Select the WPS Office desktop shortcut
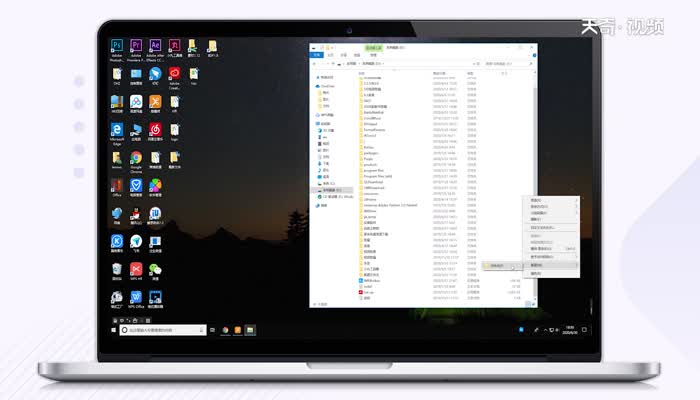Image resolution: width=700 pixels, height=400 pixels. 136,300
